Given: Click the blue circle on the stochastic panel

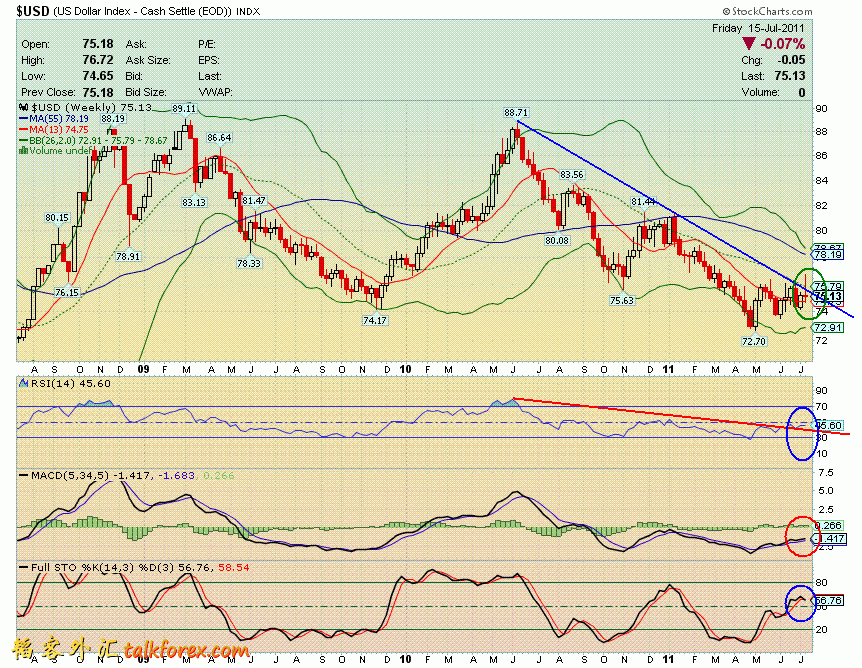Looking at the screenshot, I should pyautogui.click(x=798, y=602).
